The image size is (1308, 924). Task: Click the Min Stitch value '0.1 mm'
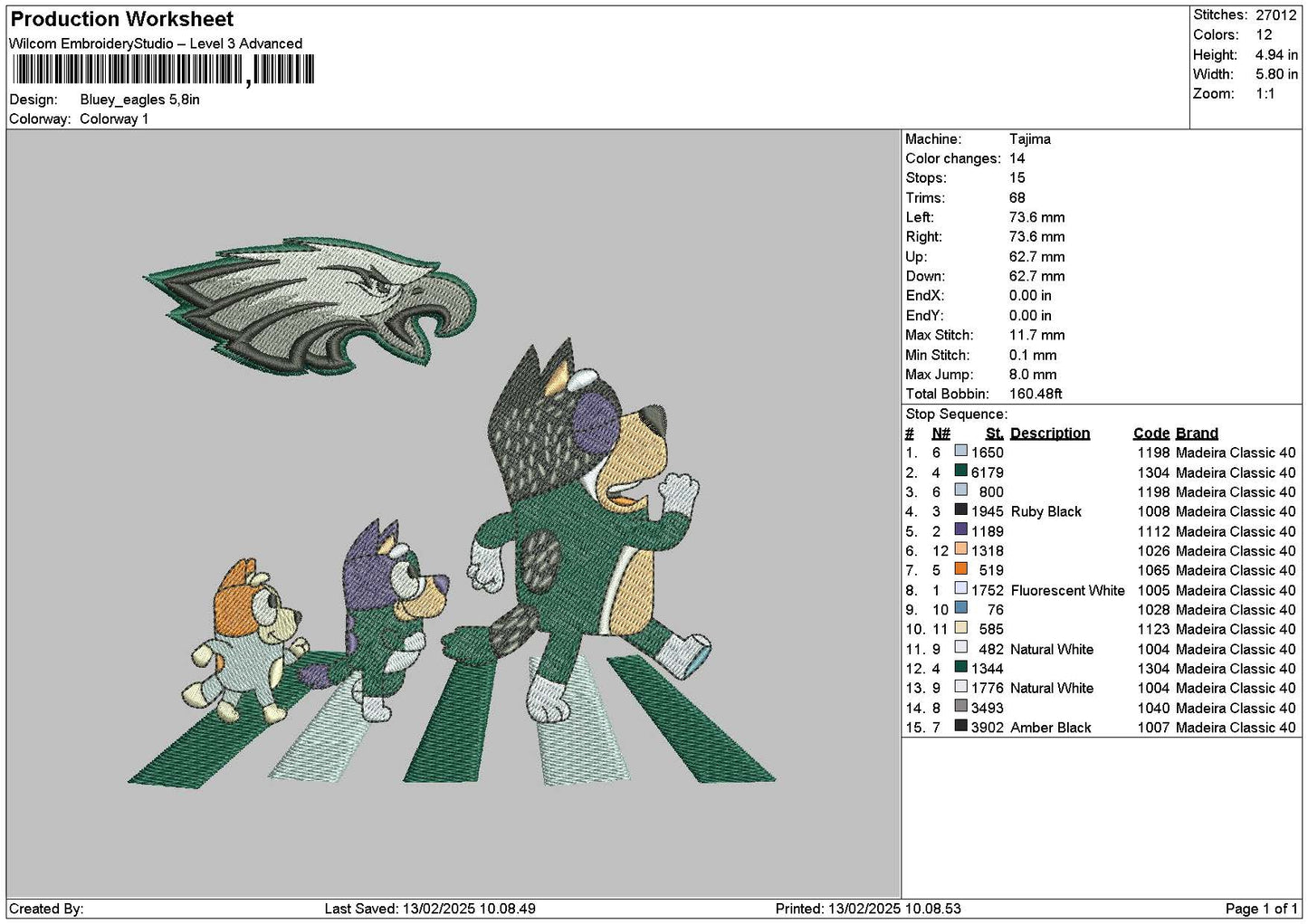point(1033,355)
